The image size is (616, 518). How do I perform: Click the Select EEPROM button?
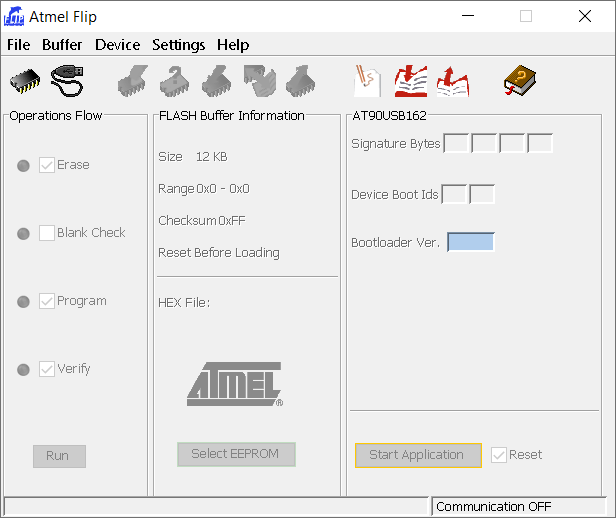236,454
